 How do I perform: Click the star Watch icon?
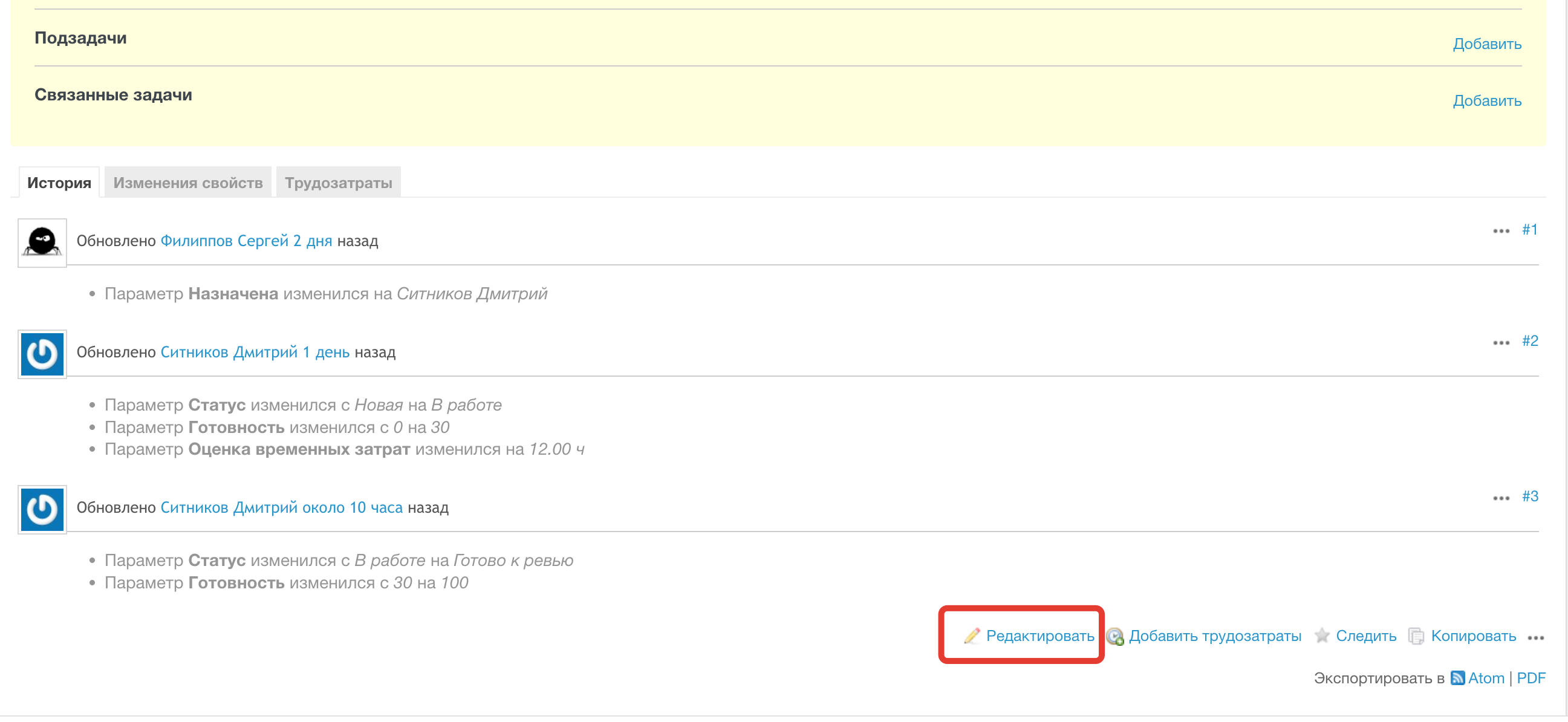coord(1321,636)
